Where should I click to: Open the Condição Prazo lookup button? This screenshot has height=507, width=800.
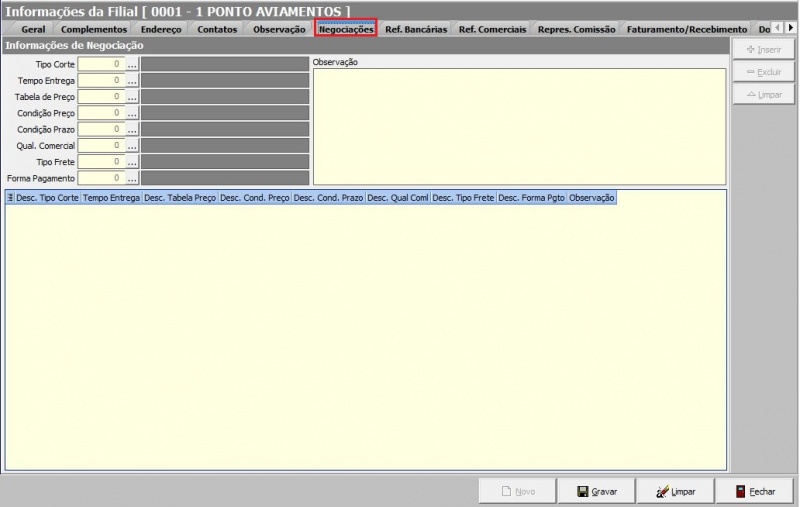point(132,129)
